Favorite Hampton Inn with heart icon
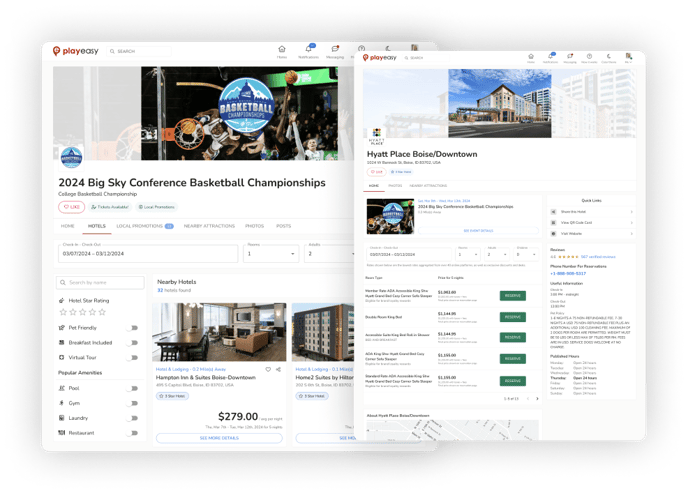This screenshot has width=688, height=493. point(268,369)
